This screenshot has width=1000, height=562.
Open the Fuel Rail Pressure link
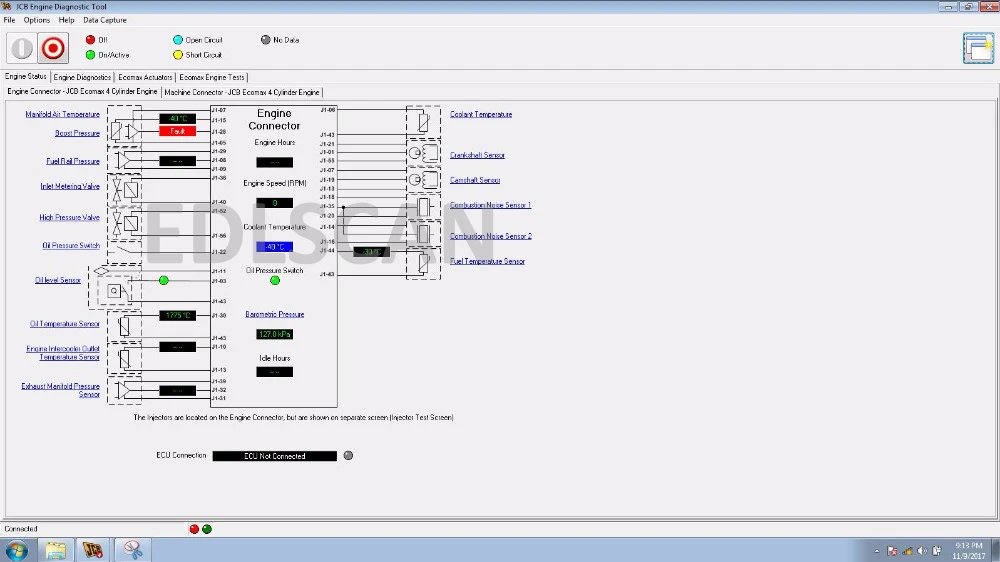coord(73,161)
